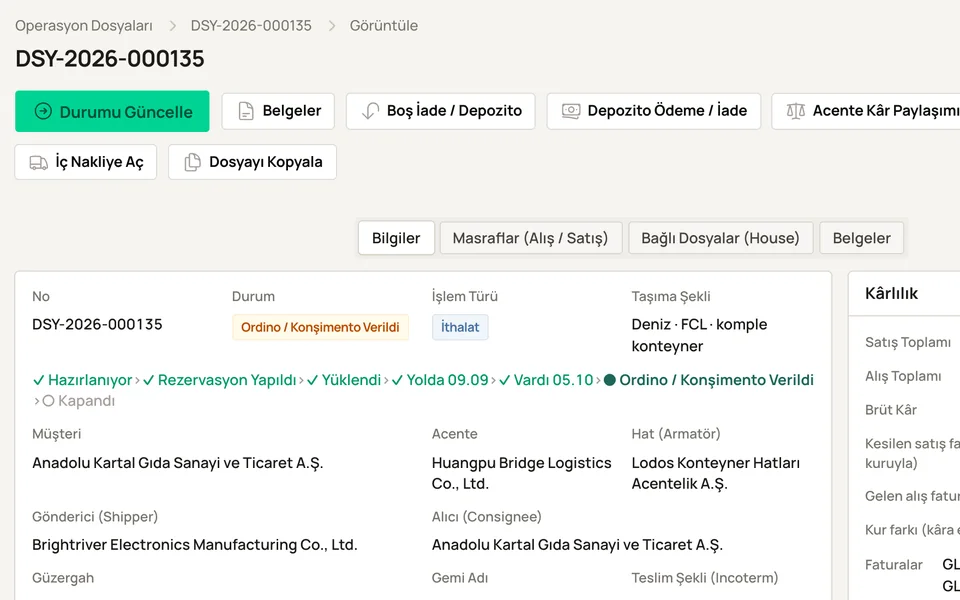Image resolution: width=960 pixels, height=600 pixels.
Task: Go to the Operasyon Dosyaları breadcrumb
Action: point(84,26)
